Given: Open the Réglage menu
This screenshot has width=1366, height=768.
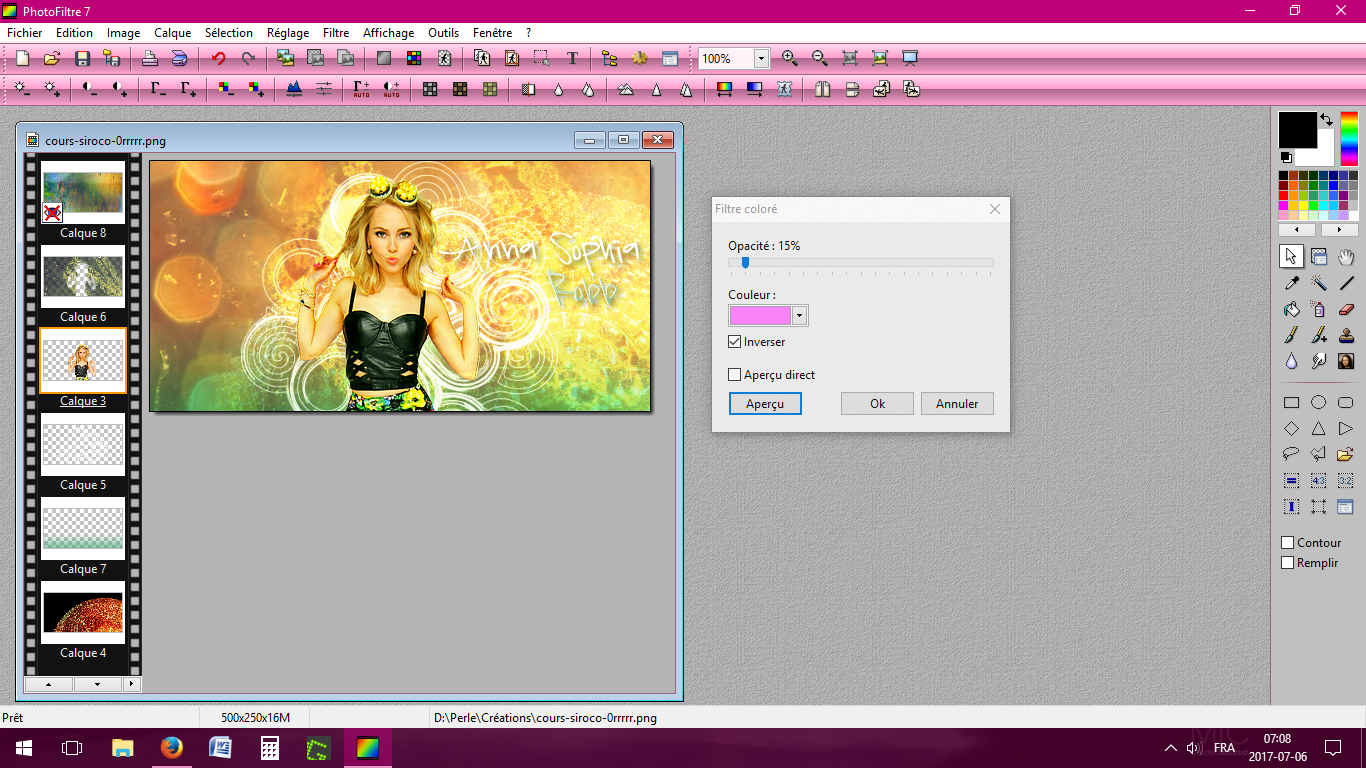Looking at the screenshot, I should pyautogui.click(x=288, y=33).
